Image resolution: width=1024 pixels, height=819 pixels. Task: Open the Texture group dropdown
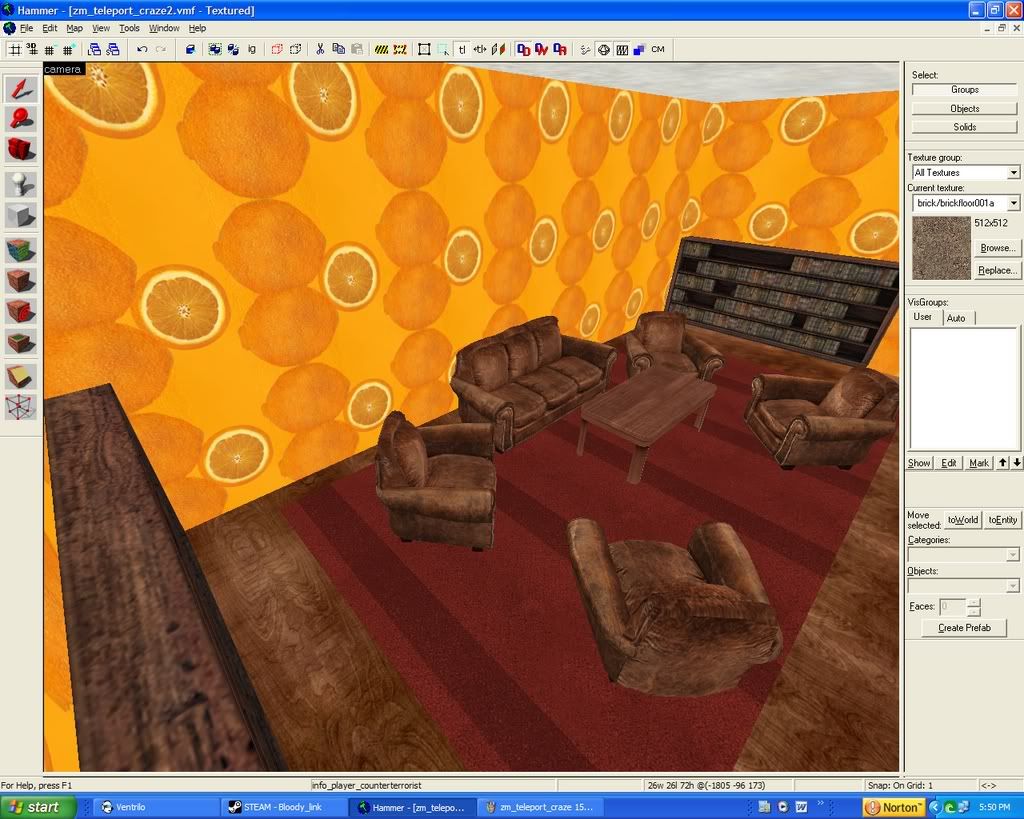point(1013,173)
